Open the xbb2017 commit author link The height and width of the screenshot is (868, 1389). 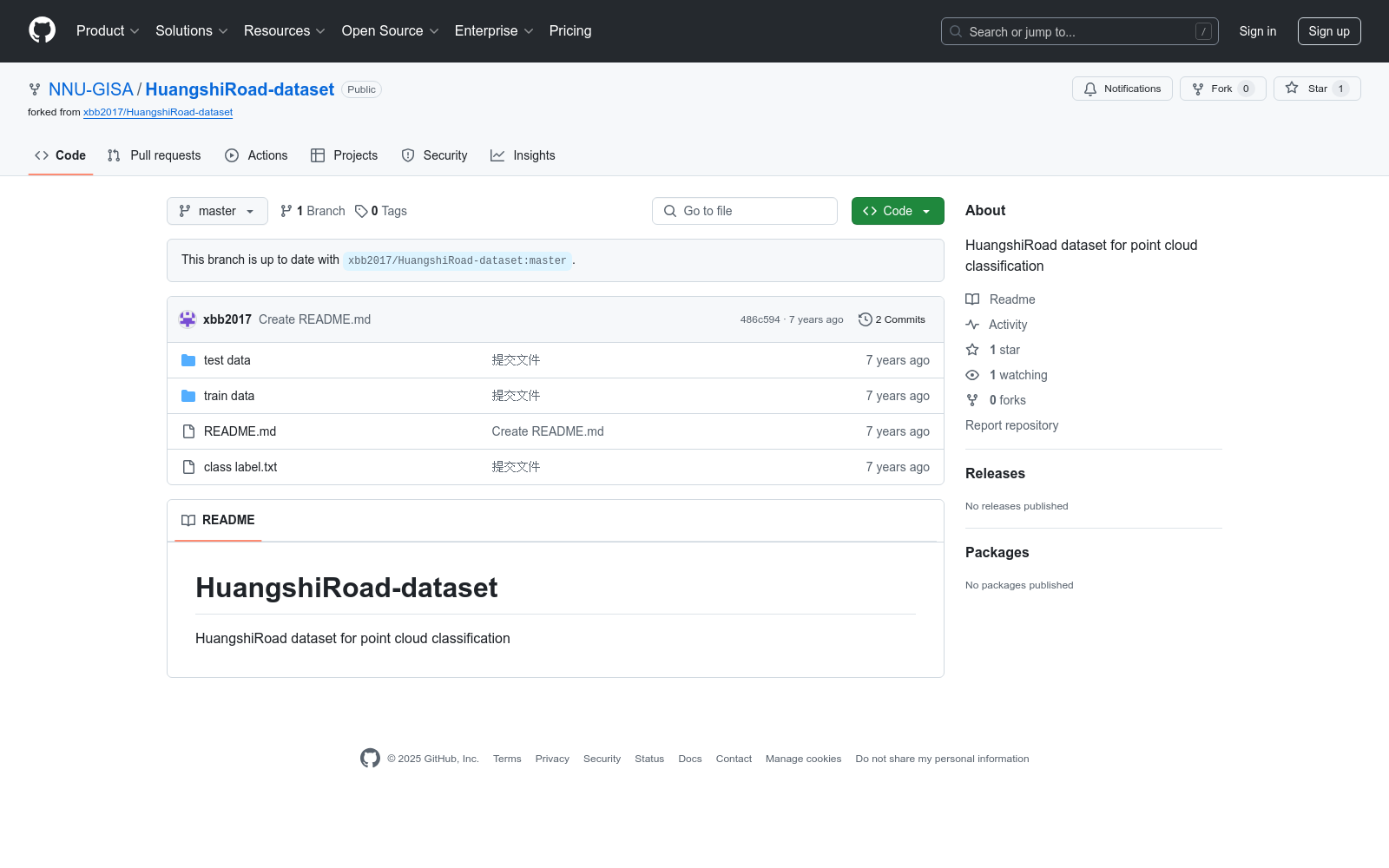click(227, 319)
